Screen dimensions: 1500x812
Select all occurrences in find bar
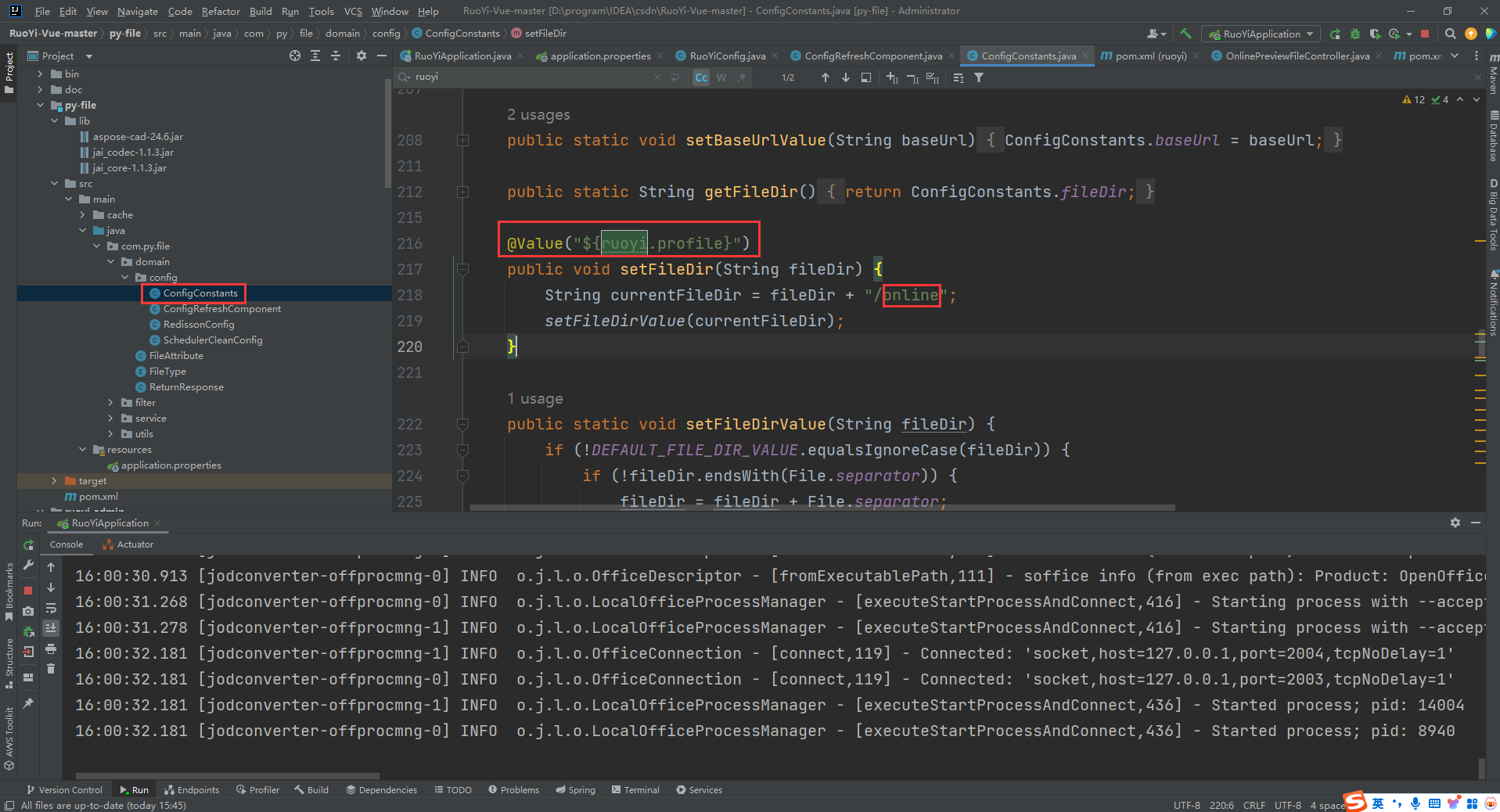pos(933,77)
